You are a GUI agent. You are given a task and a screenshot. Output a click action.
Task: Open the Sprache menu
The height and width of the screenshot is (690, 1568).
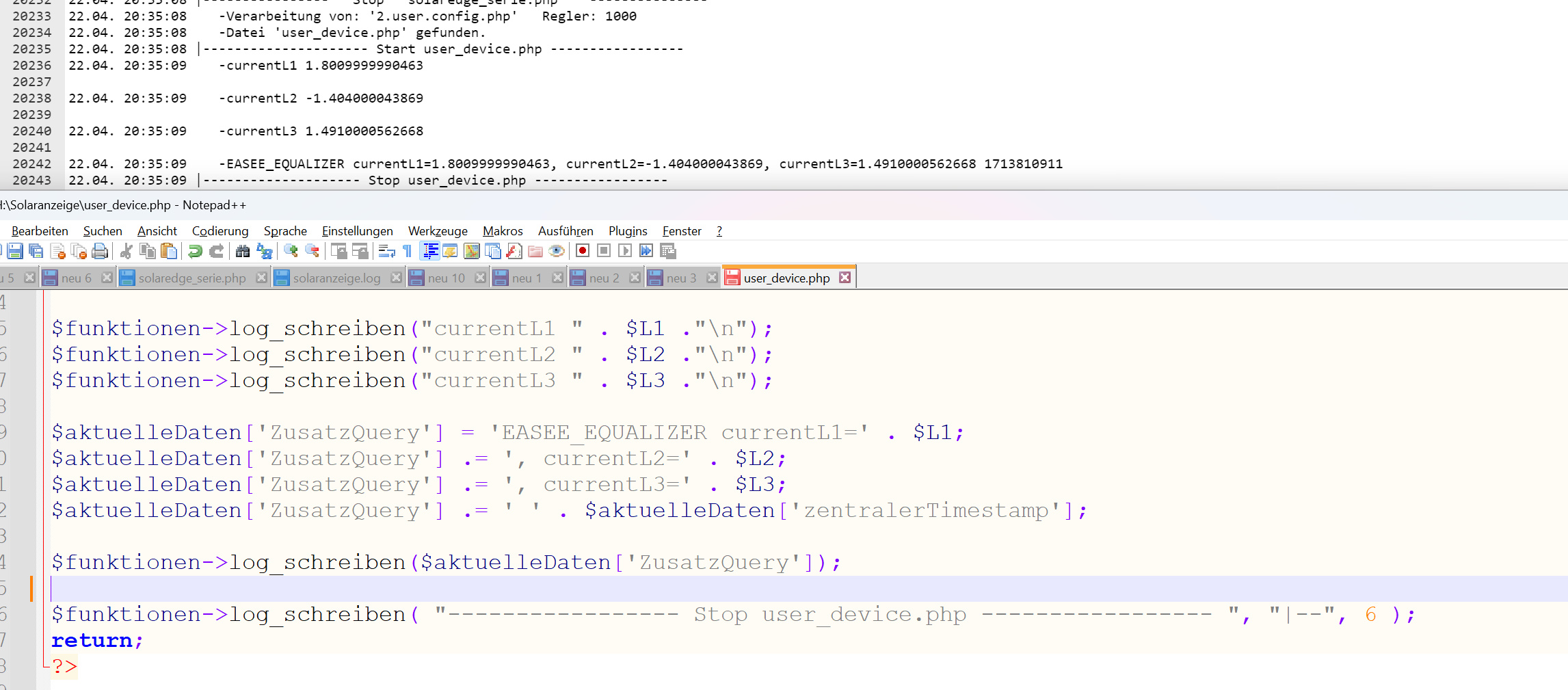(285, 231)
